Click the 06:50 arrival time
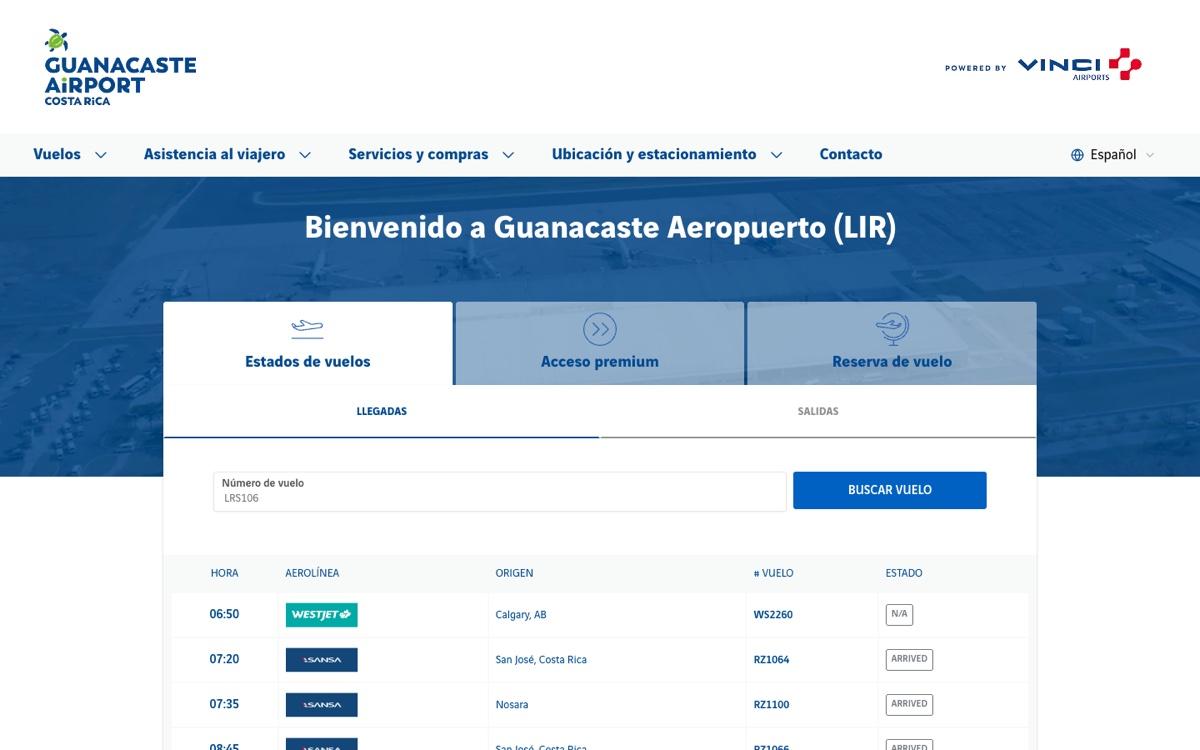The image size is (1200, 750). [224, 614]
